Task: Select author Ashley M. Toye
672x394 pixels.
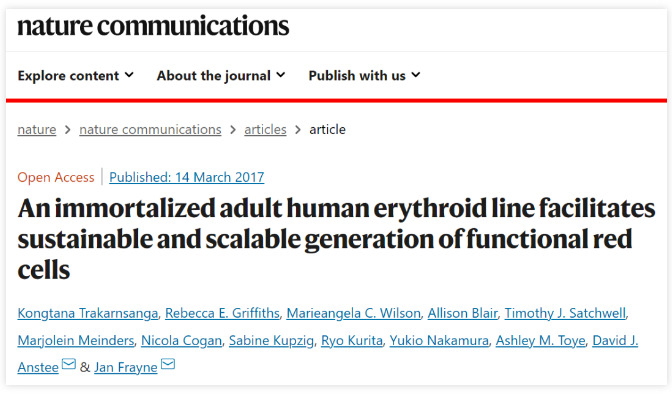Action: 540,340
